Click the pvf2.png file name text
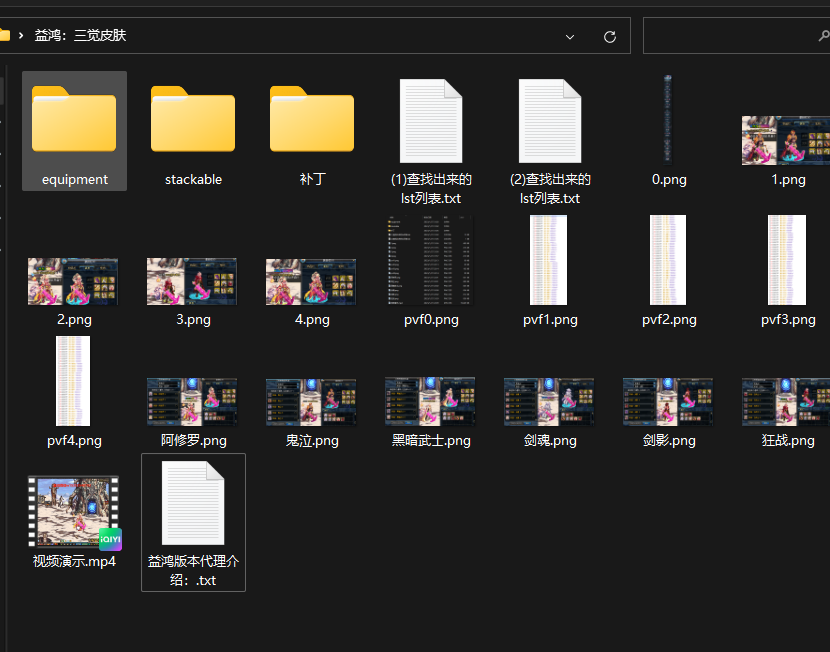This screenshot has height=652, width=830. tap(669, 320)
